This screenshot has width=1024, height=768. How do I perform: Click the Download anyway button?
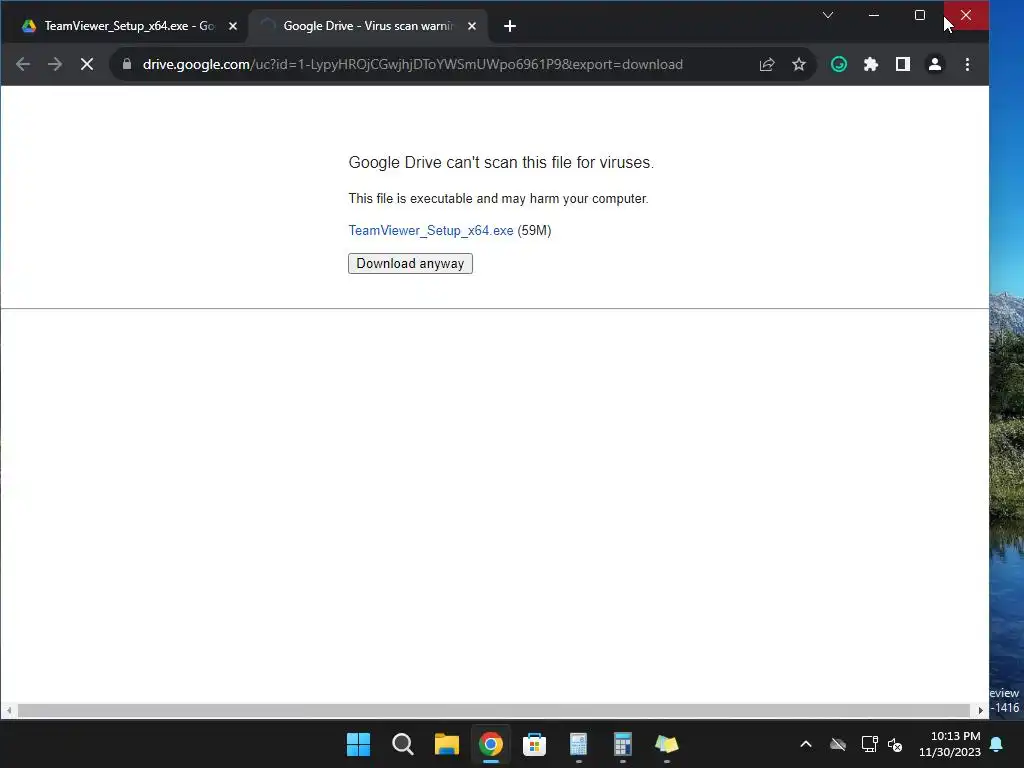[410, 263]
